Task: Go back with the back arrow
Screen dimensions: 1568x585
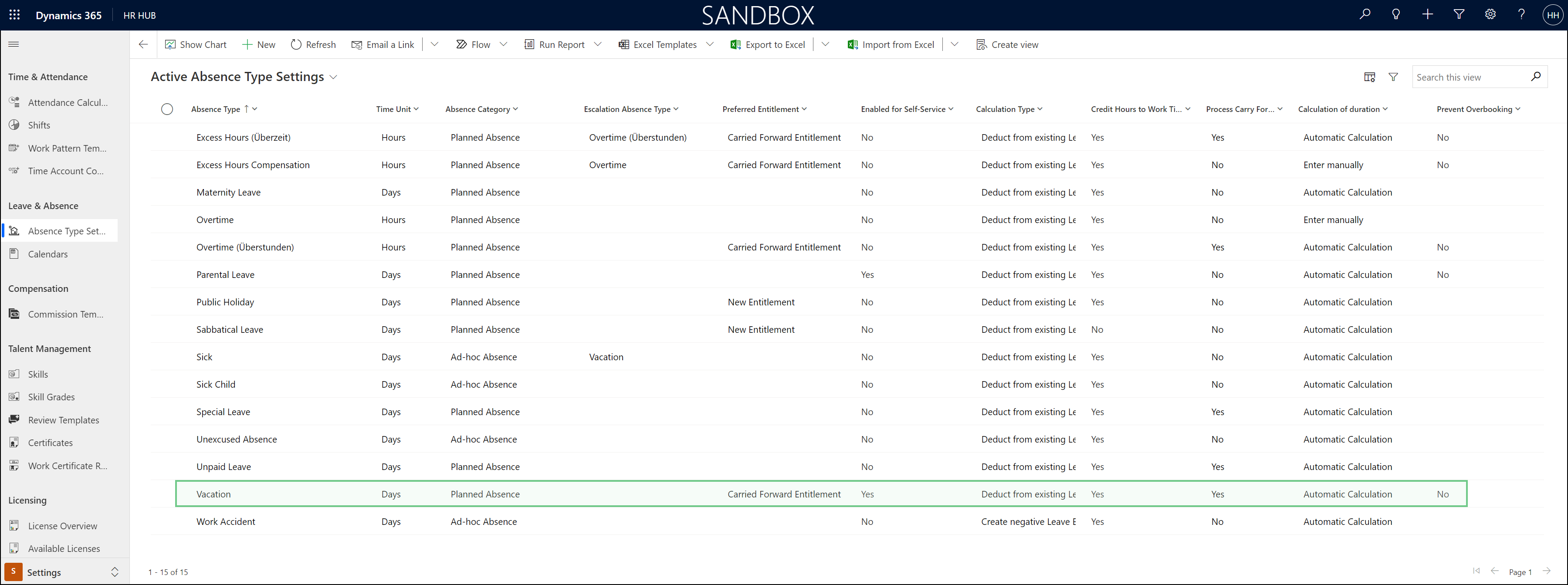Action: coord(144,44)
